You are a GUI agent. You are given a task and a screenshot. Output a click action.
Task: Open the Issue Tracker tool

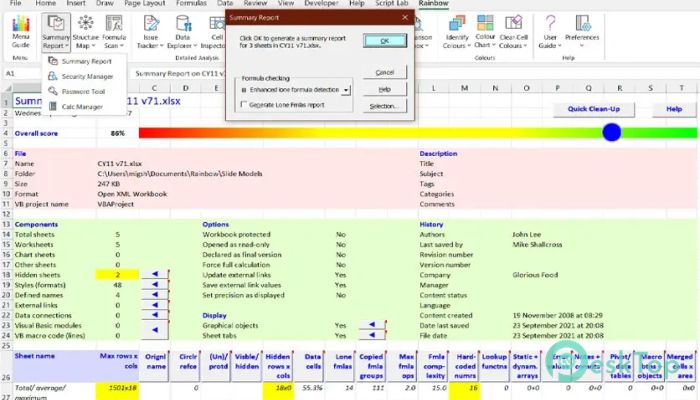pos(150,32)
